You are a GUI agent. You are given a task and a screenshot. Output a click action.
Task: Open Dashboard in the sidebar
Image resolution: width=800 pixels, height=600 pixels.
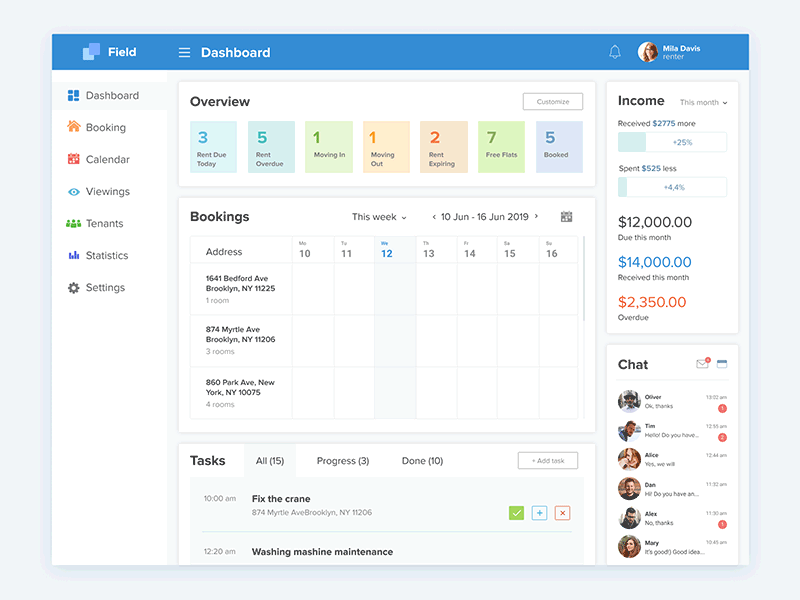[110, 95]
